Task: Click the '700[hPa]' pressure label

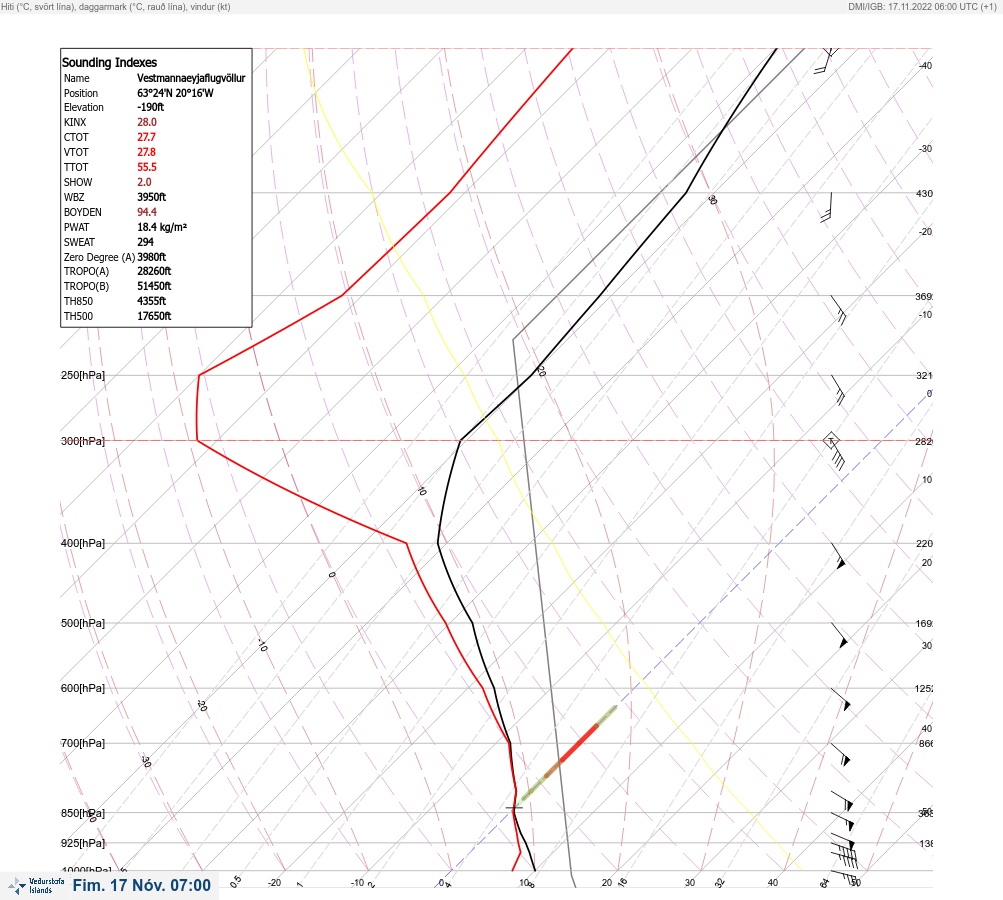Action: [83, 744]
